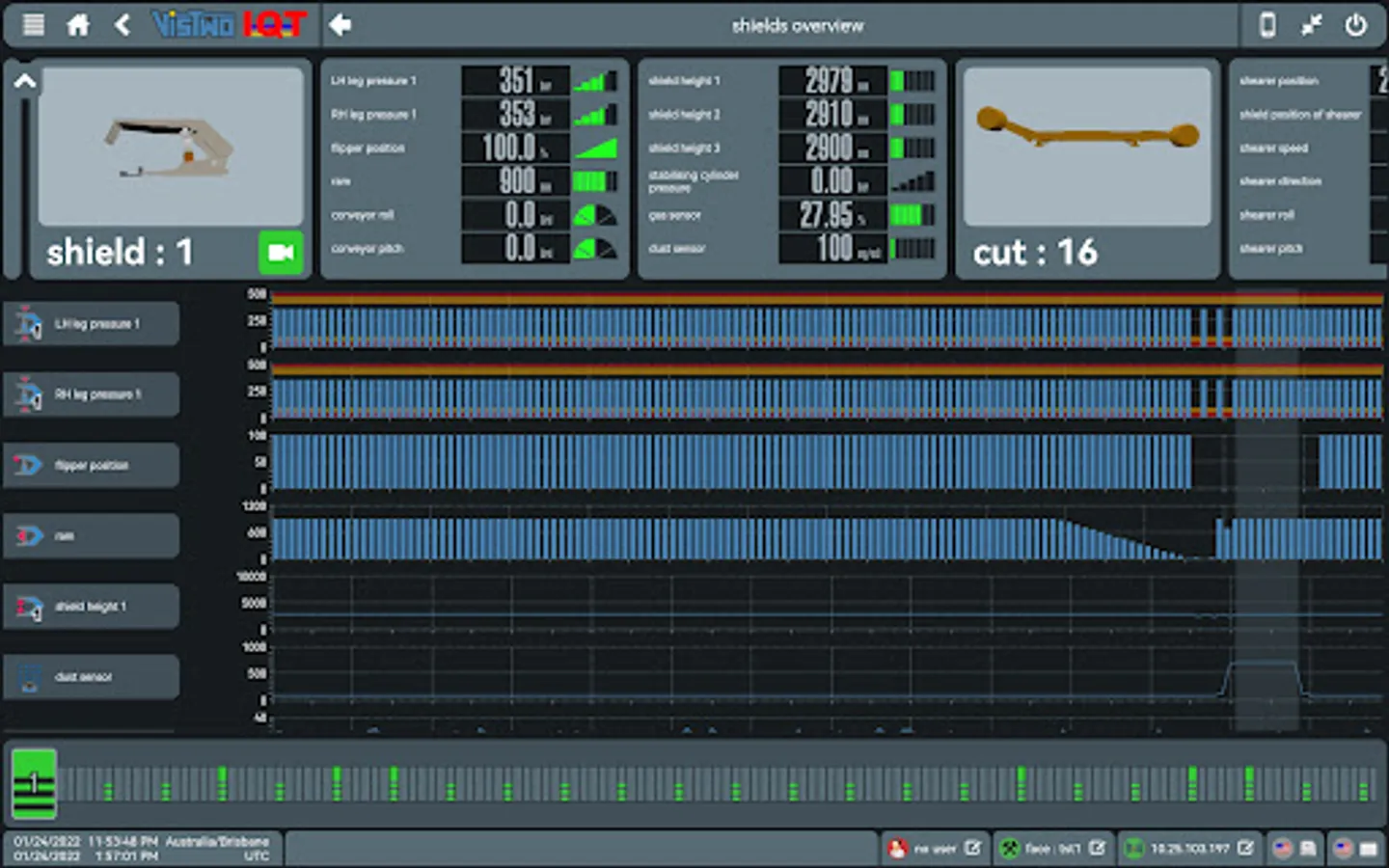1389x868 pixels.
Task: Click the shield 3D model thumbnail
Action: (x=171, y=147)
